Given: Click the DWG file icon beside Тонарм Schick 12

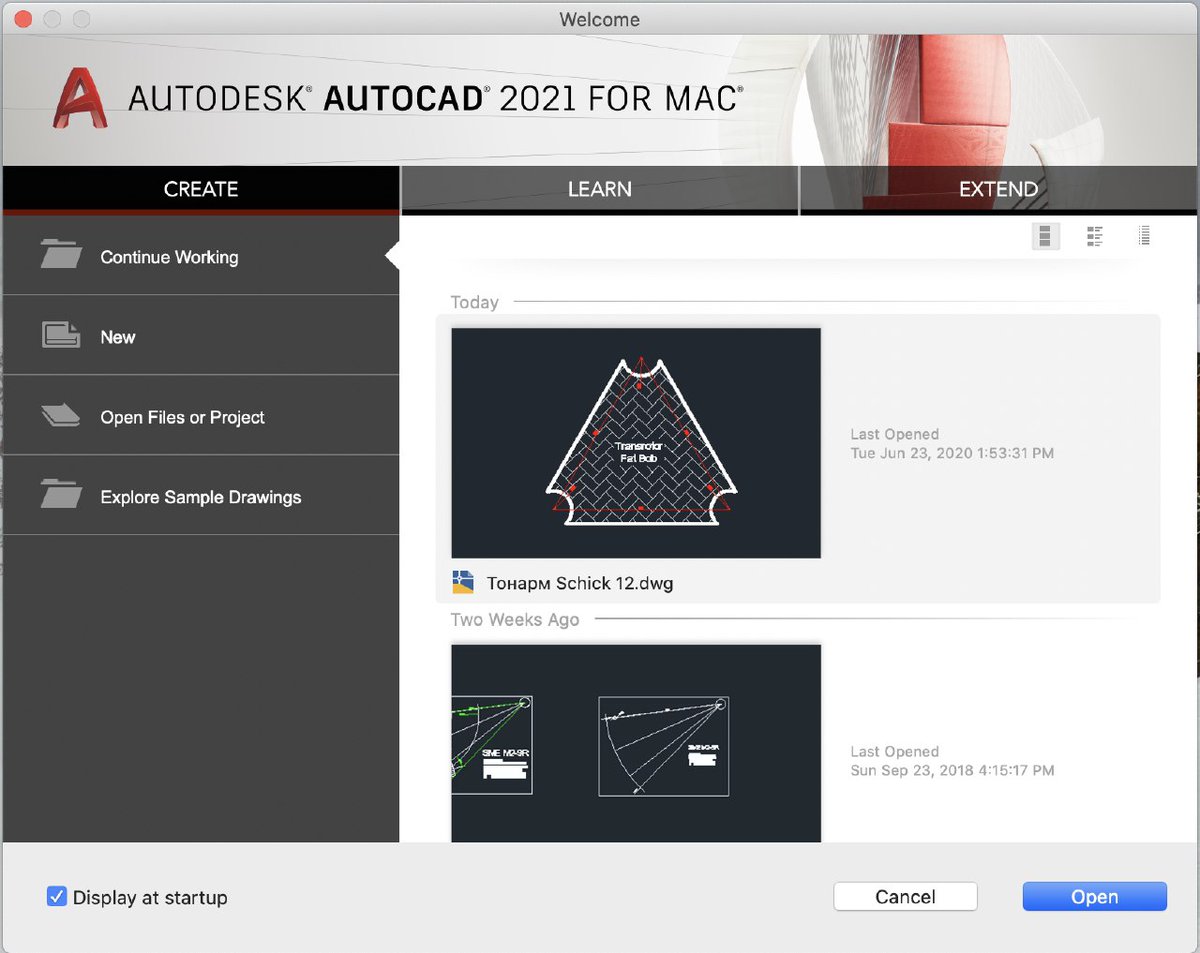Looking at the screenshot, I should (463, 582).
